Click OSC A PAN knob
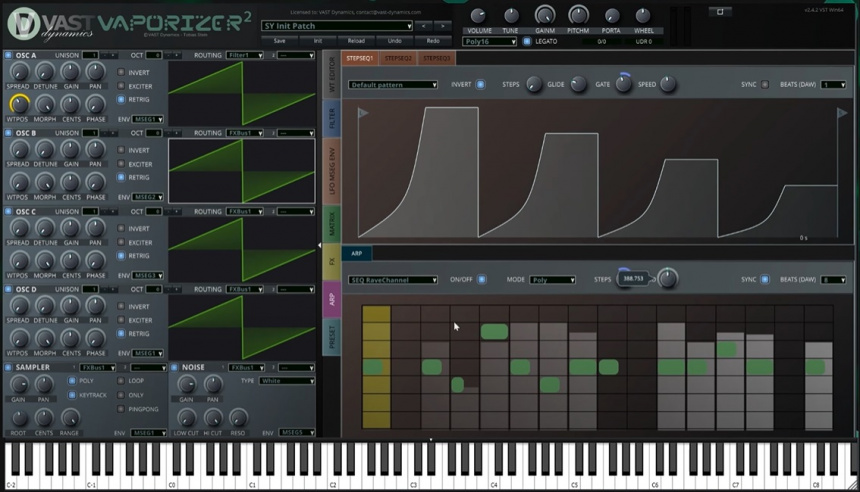 (x=95, y=71)
